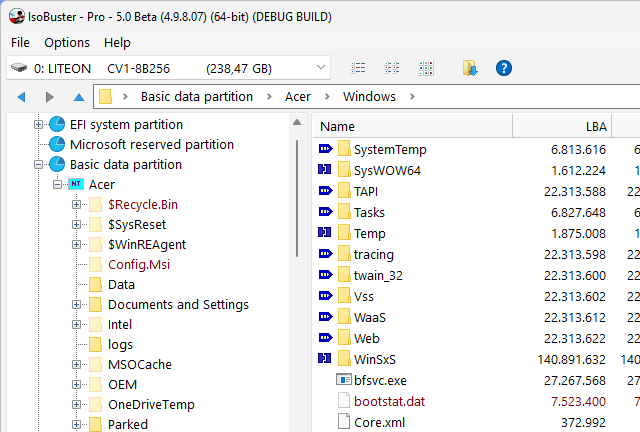Select Tasks folder in file list

(x=369, y=213)
